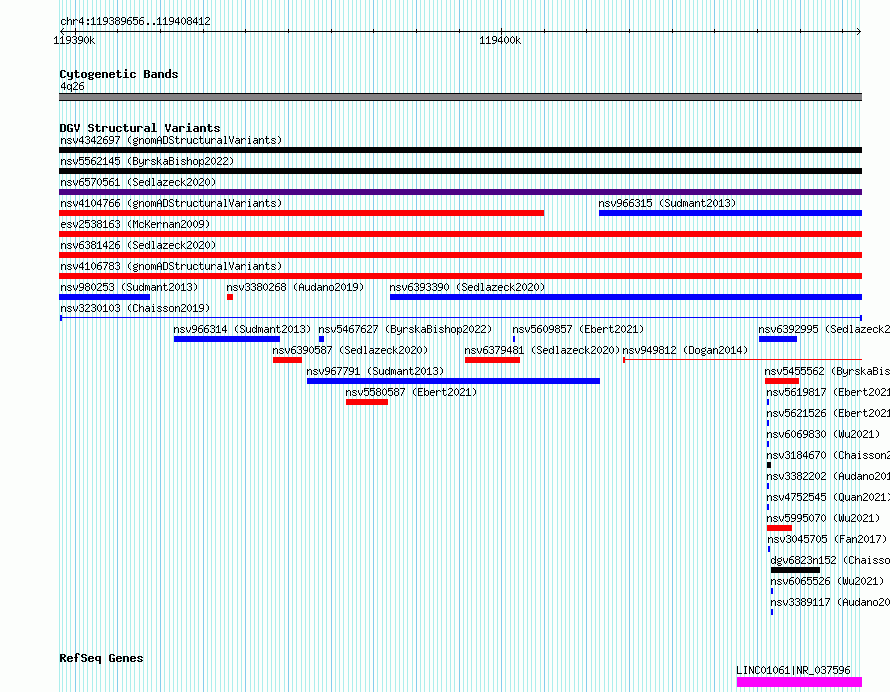Select the nsv5580587 Ebert2021 label
The width and height of the screenshot is (890, 692).
pos(412,392)
